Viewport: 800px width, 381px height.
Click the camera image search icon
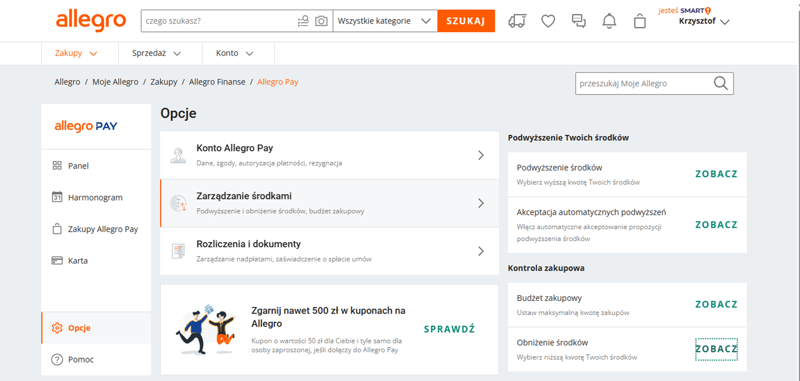[321, 21]
